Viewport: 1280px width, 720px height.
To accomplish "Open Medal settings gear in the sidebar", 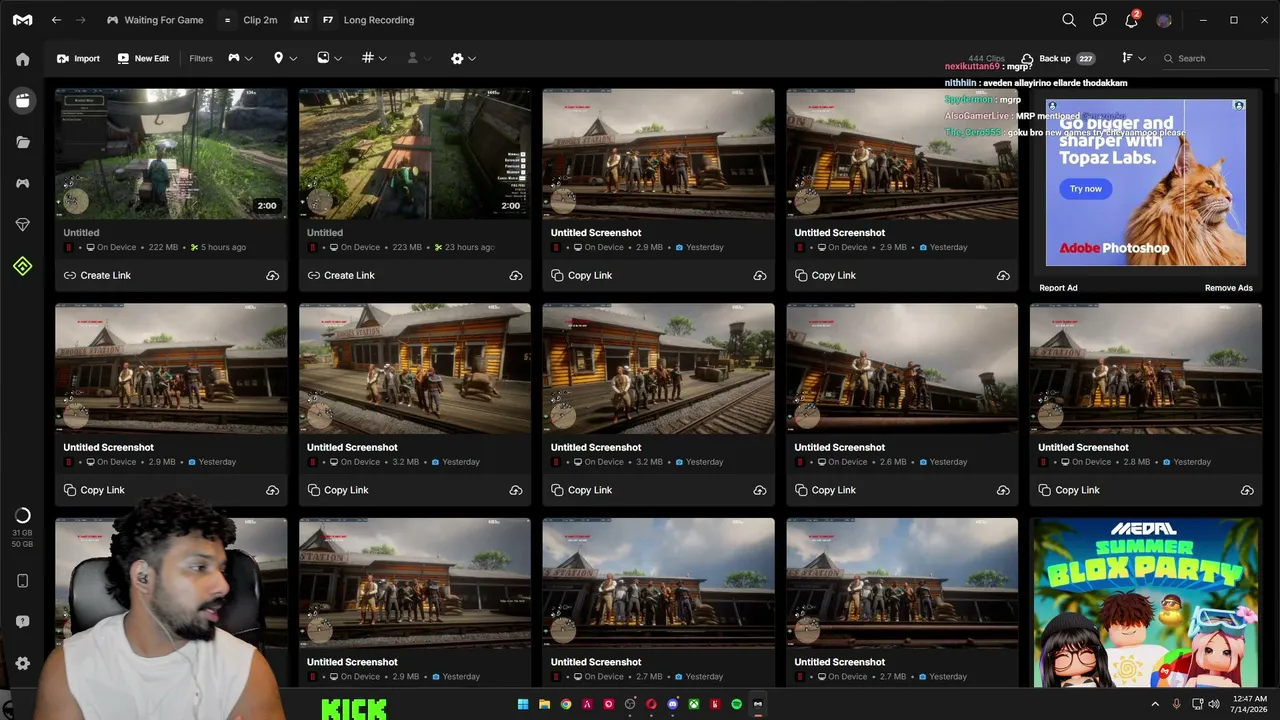I will (x=22, y=663).
